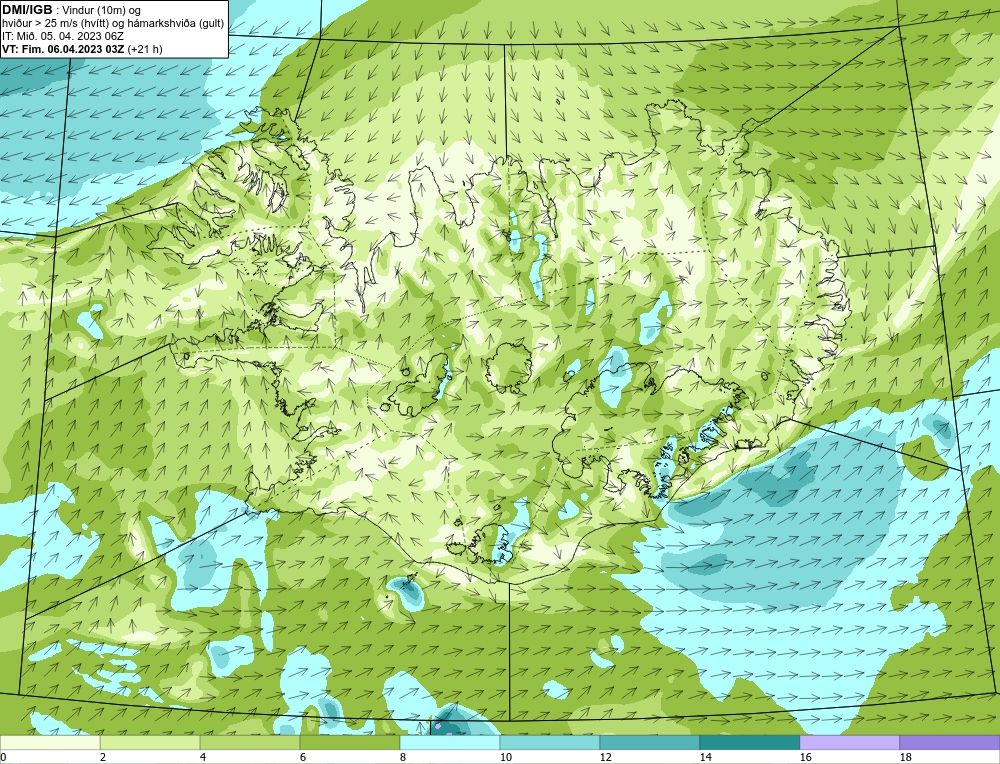
Task: Click the 'DMI/IGB' title text
Action: (x=27, y=10)
